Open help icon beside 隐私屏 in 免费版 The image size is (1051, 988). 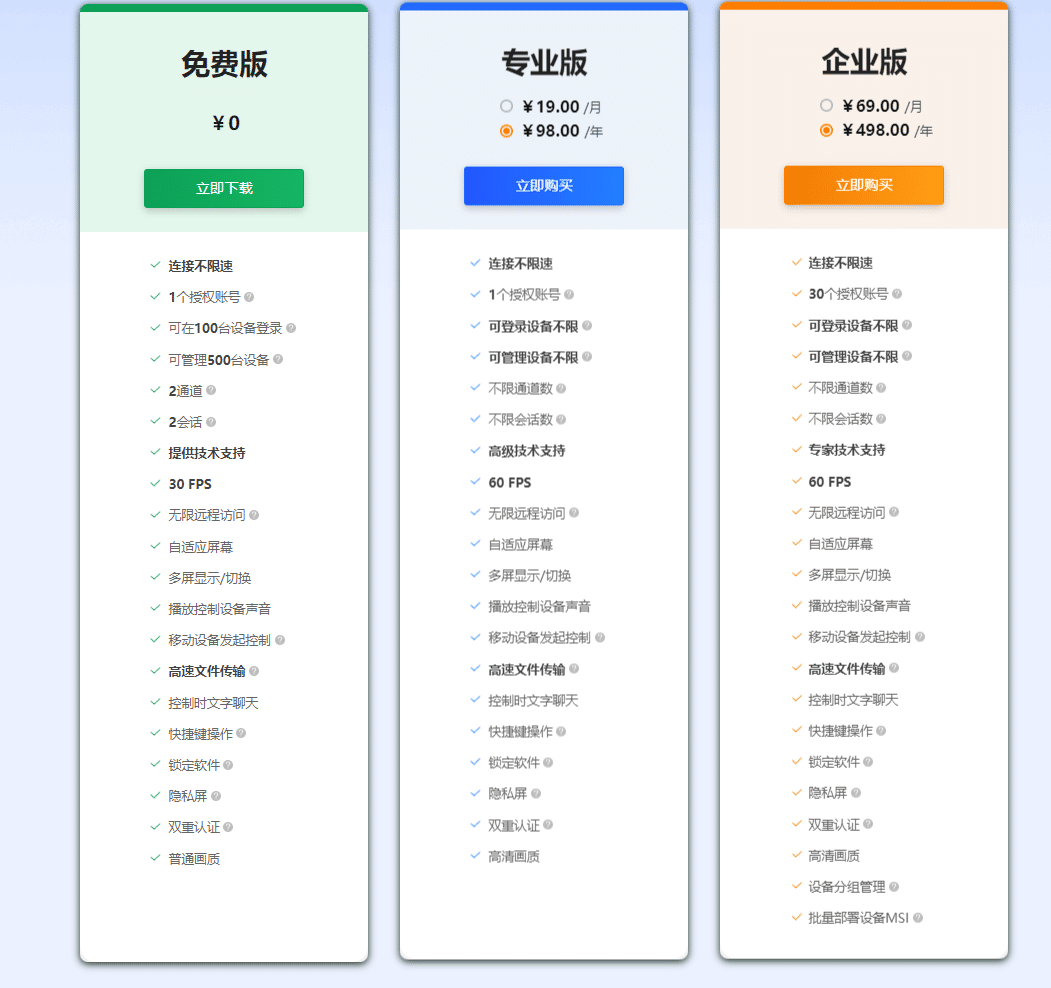[x=216, y=796]
